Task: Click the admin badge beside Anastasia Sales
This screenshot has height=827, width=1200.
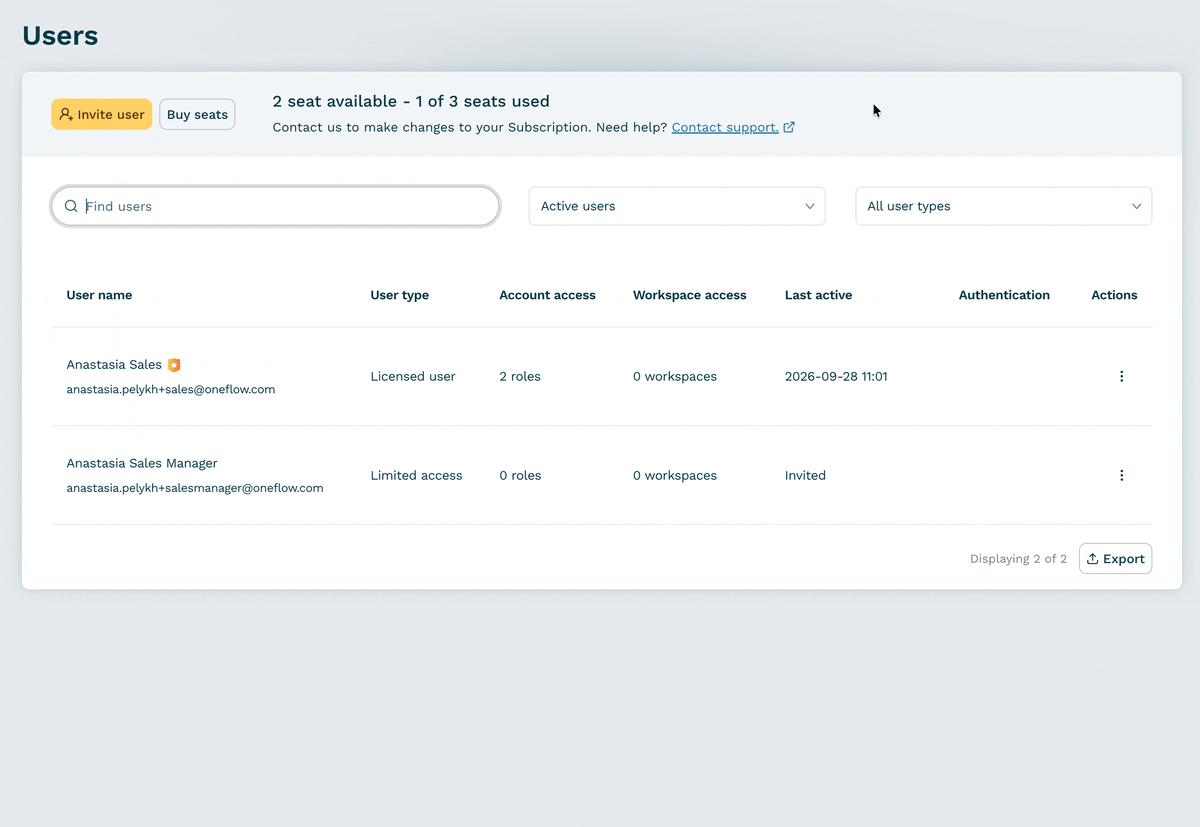Action: pyautogui.click(x=174, y=365)
